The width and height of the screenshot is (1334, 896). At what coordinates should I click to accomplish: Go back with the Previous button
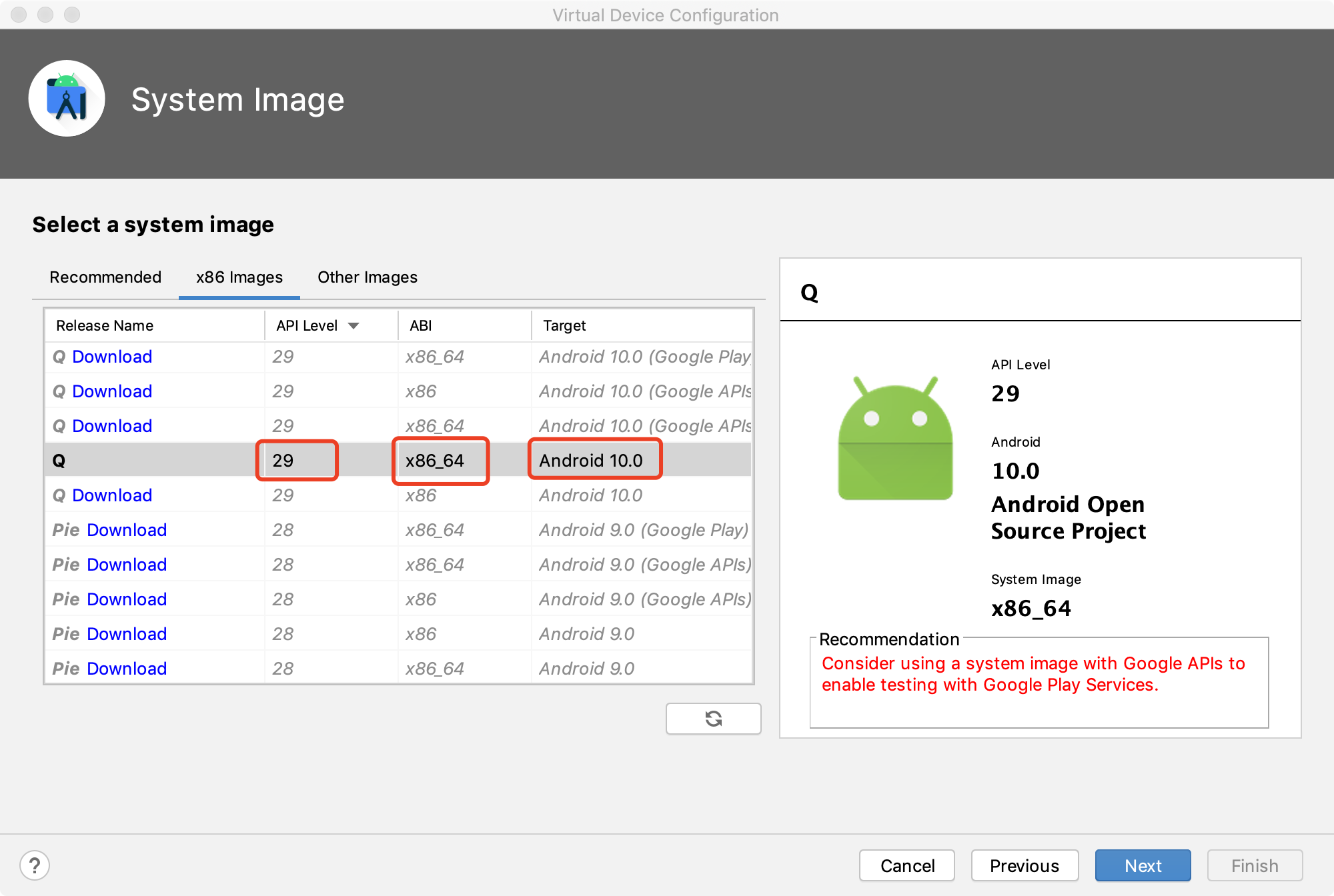pos(1025,865)
